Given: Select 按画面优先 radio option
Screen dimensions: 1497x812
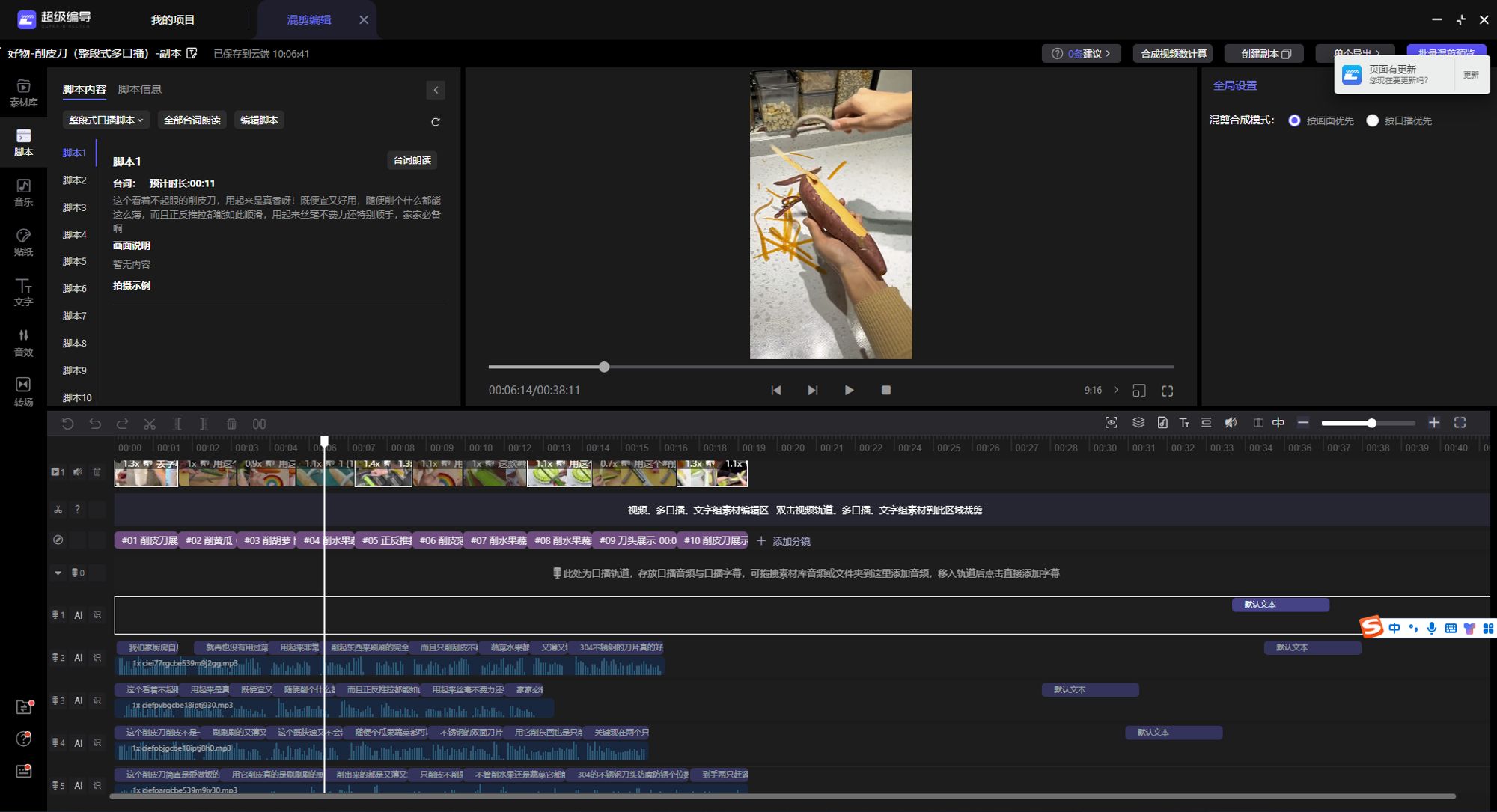Looking at the screenshot, I should point(1294,120).
